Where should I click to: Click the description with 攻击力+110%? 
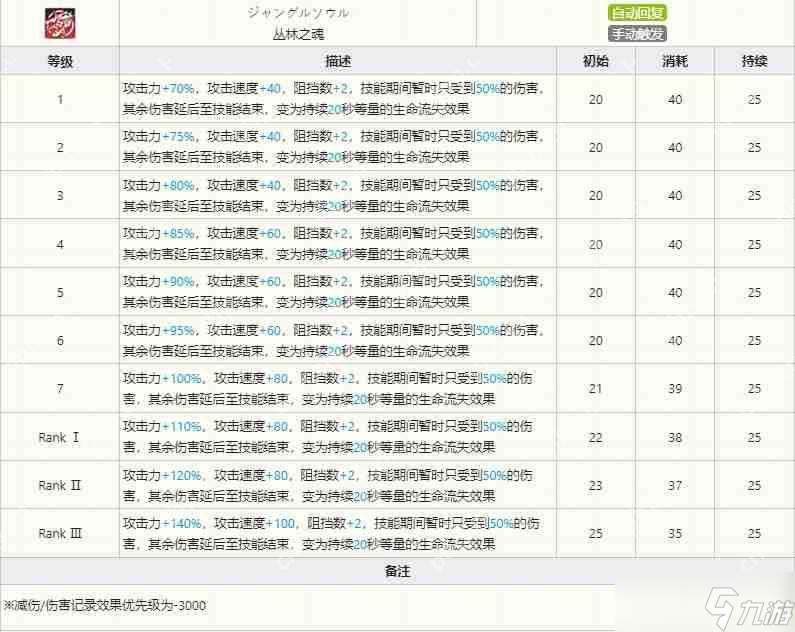(x=328, y=437)
